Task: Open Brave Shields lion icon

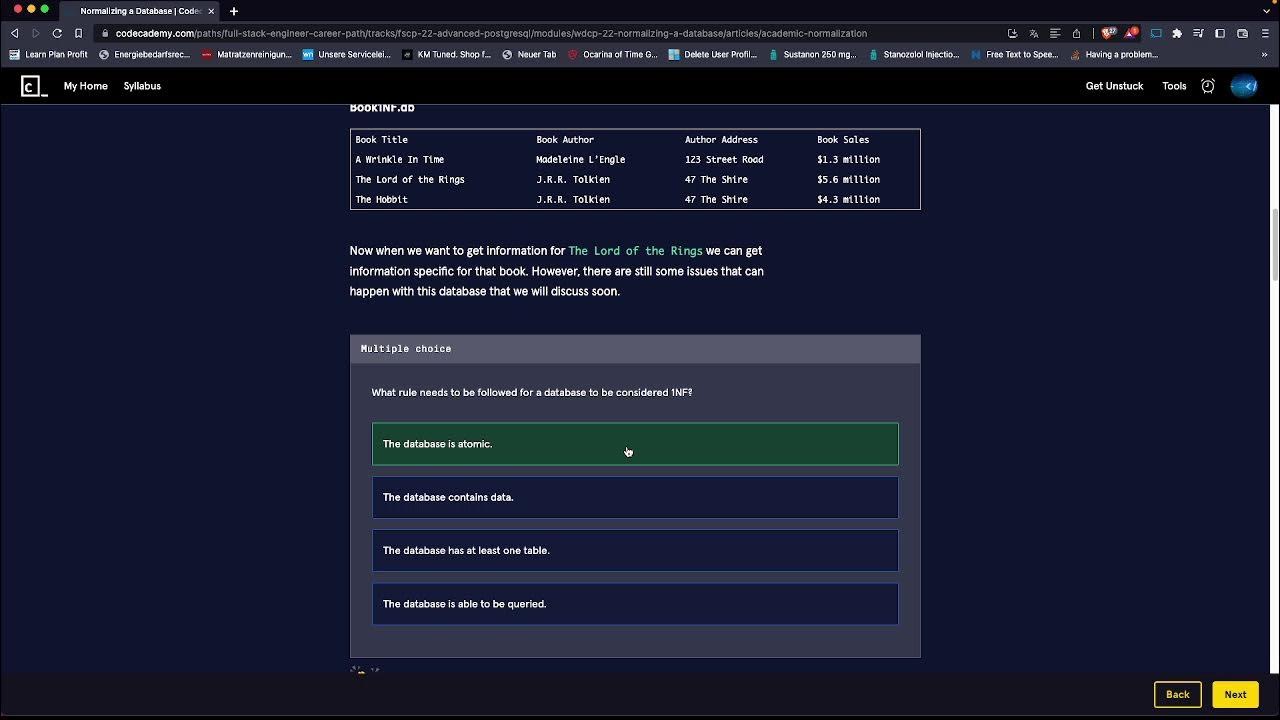Action: coord(1107,33)
